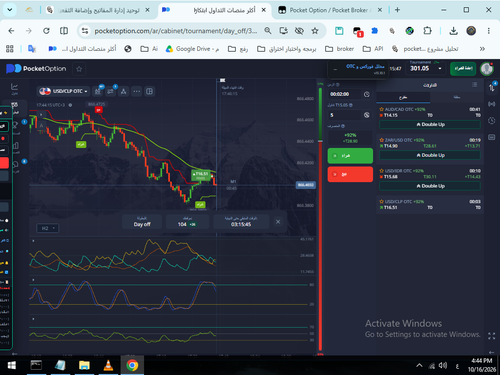Open the Chrome downloads icon
Image resolution: width=500 pixels, height=375 pixels.
tap(453, 31)
